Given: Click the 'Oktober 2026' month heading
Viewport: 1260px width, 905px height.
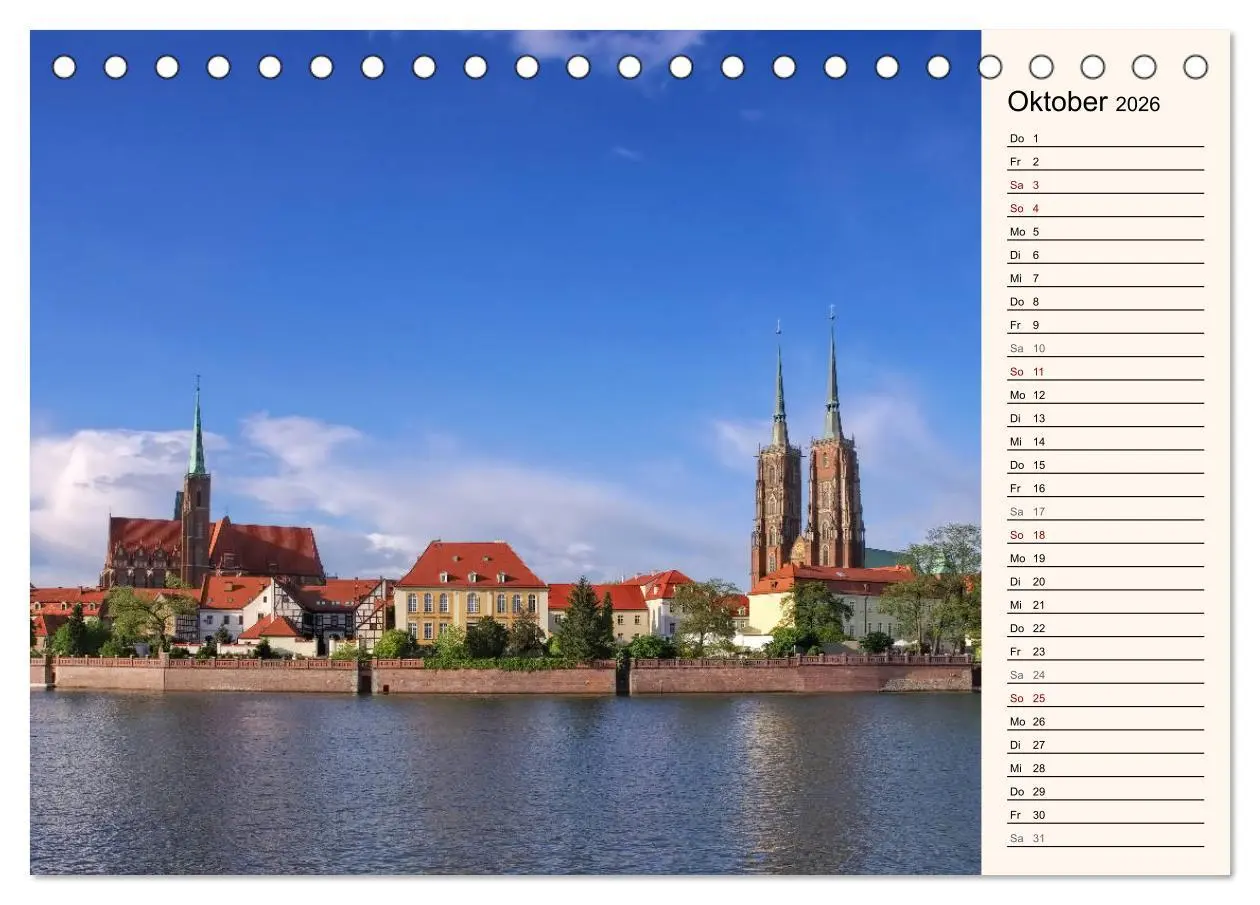Looking at the screenshot, I should 1083,102.
